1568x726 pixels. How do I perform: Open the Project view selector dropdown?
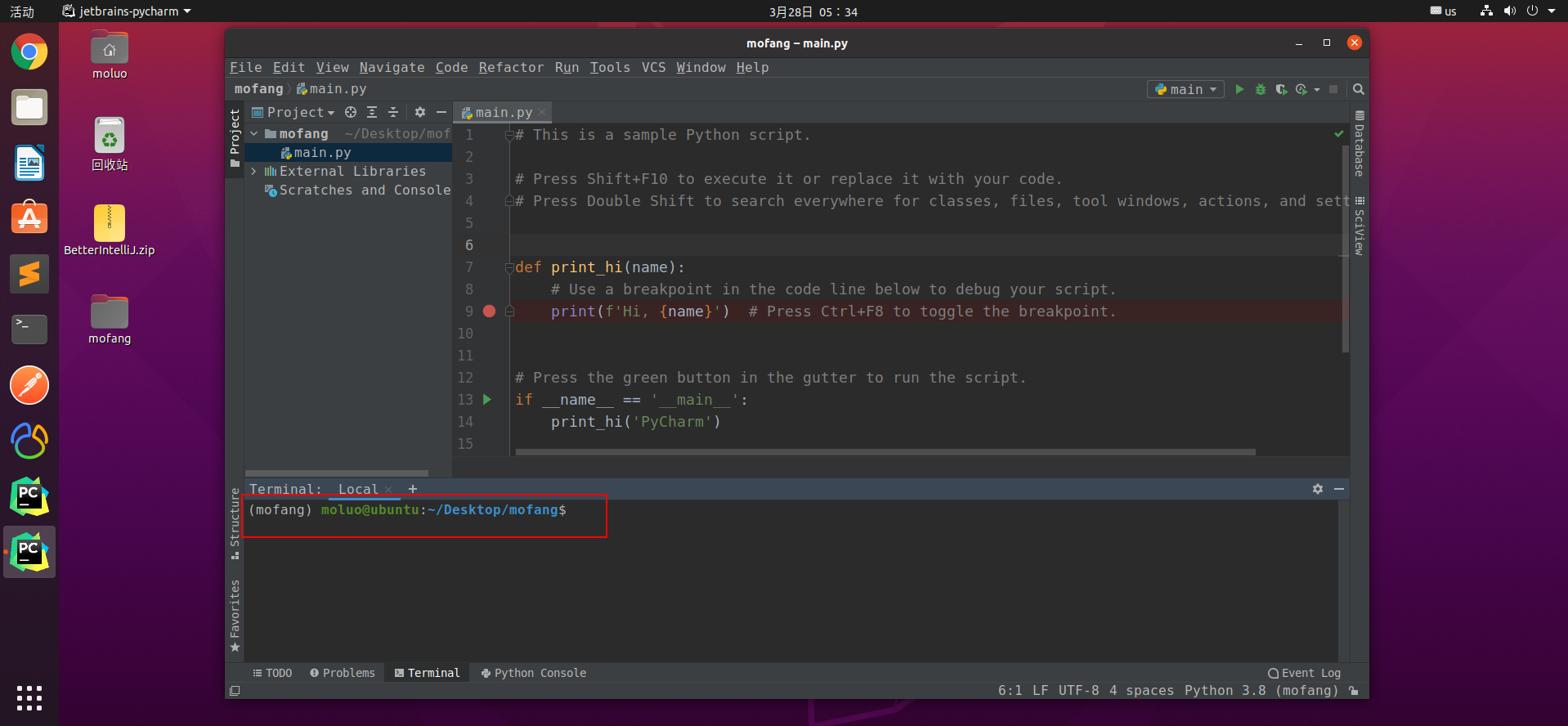point(293,112)
